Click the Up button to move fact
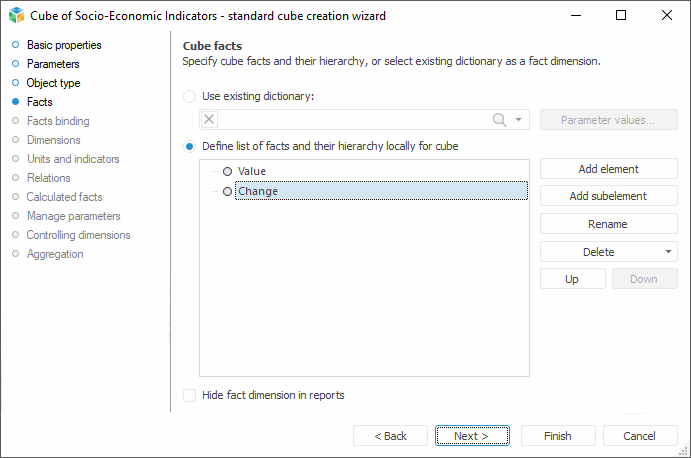The width and height of the screenshot is (691, 458). [x=572, y=279]
